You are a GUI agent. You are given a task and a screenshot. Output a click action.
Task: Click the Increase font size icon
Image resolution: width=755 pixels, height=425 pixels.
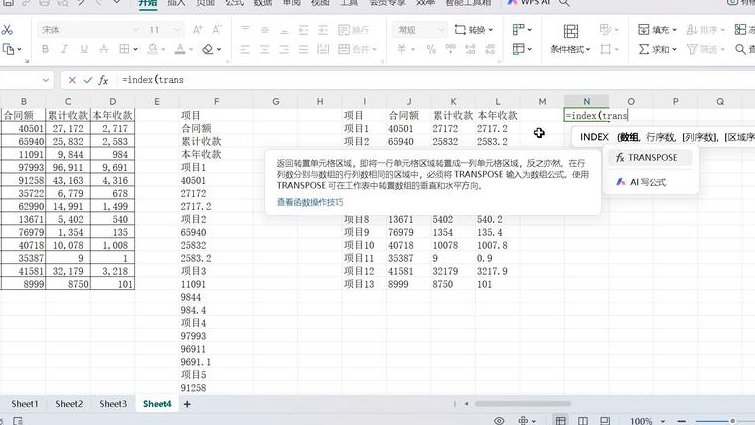point(197,30)
